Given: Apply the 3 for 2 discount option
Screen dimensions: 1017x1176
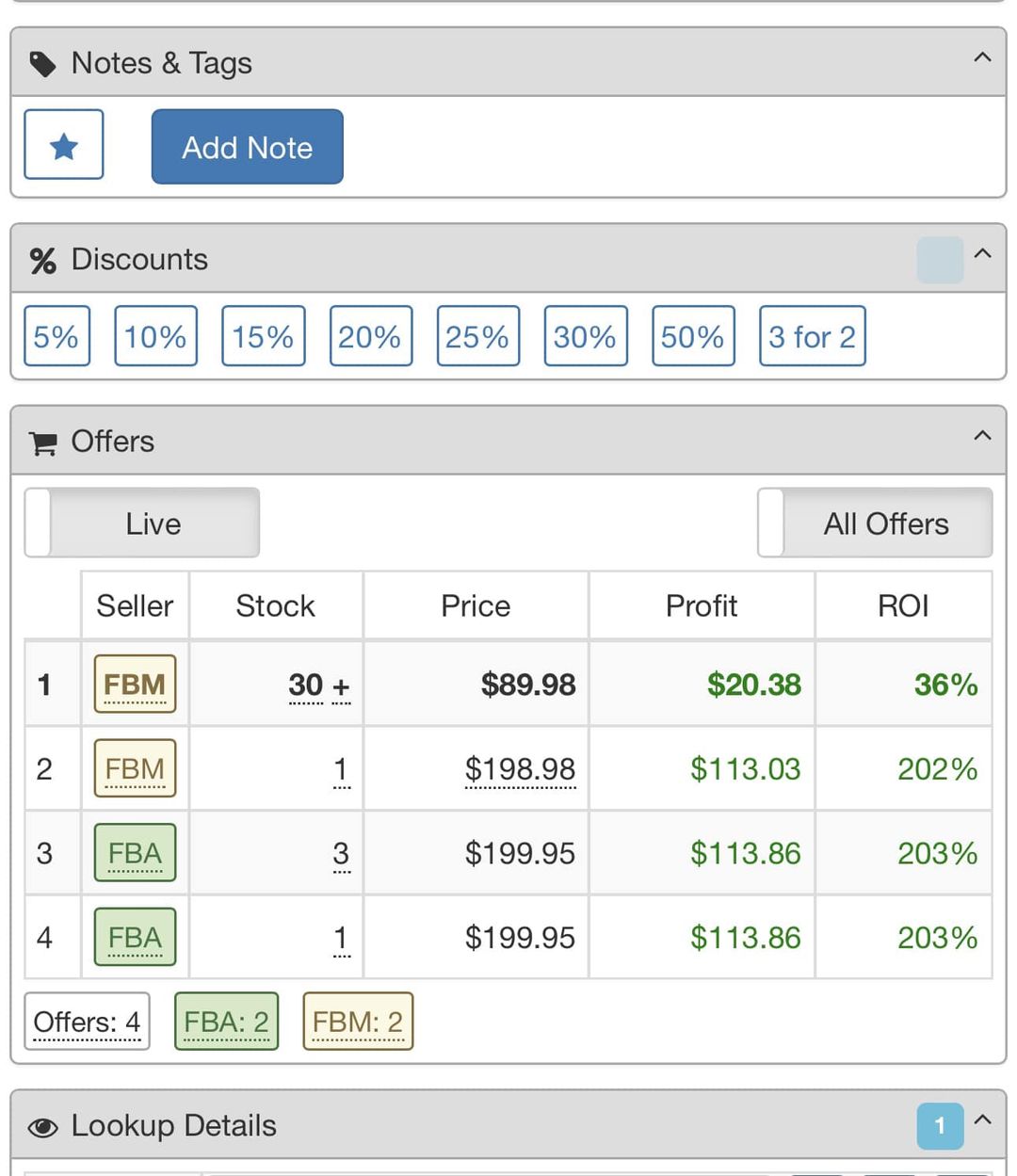Looking at the screenshot, I should click(812, 336).
